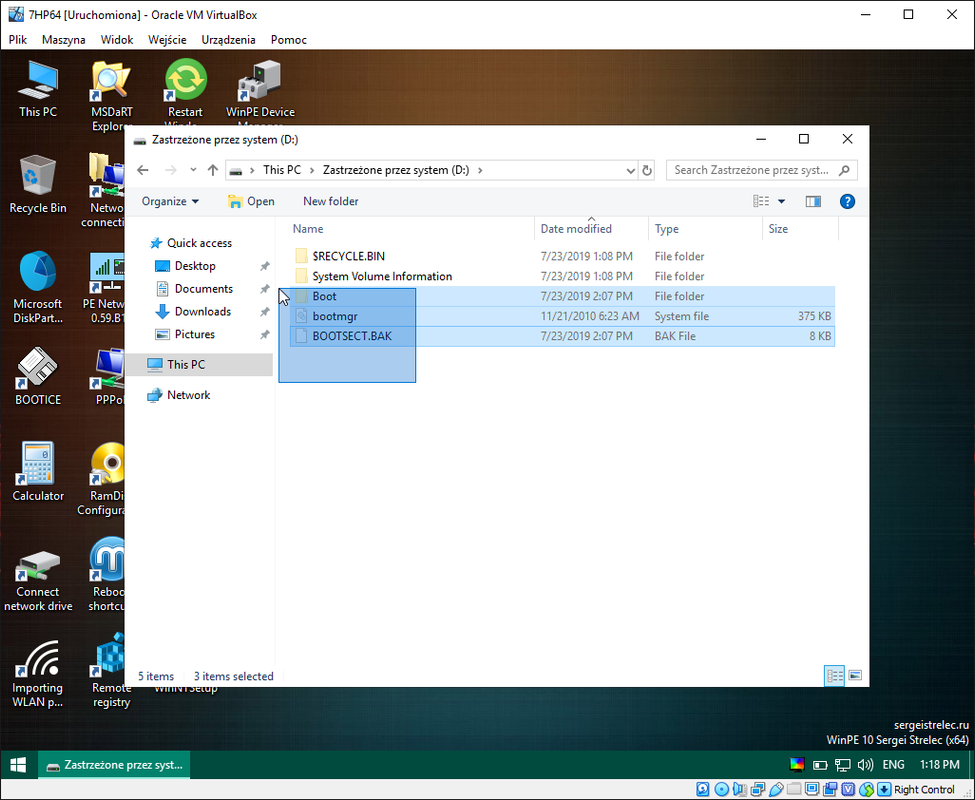Open MSDaRT Explorer desktop icon
975x800 pixels.
click(x=112, y=93)
